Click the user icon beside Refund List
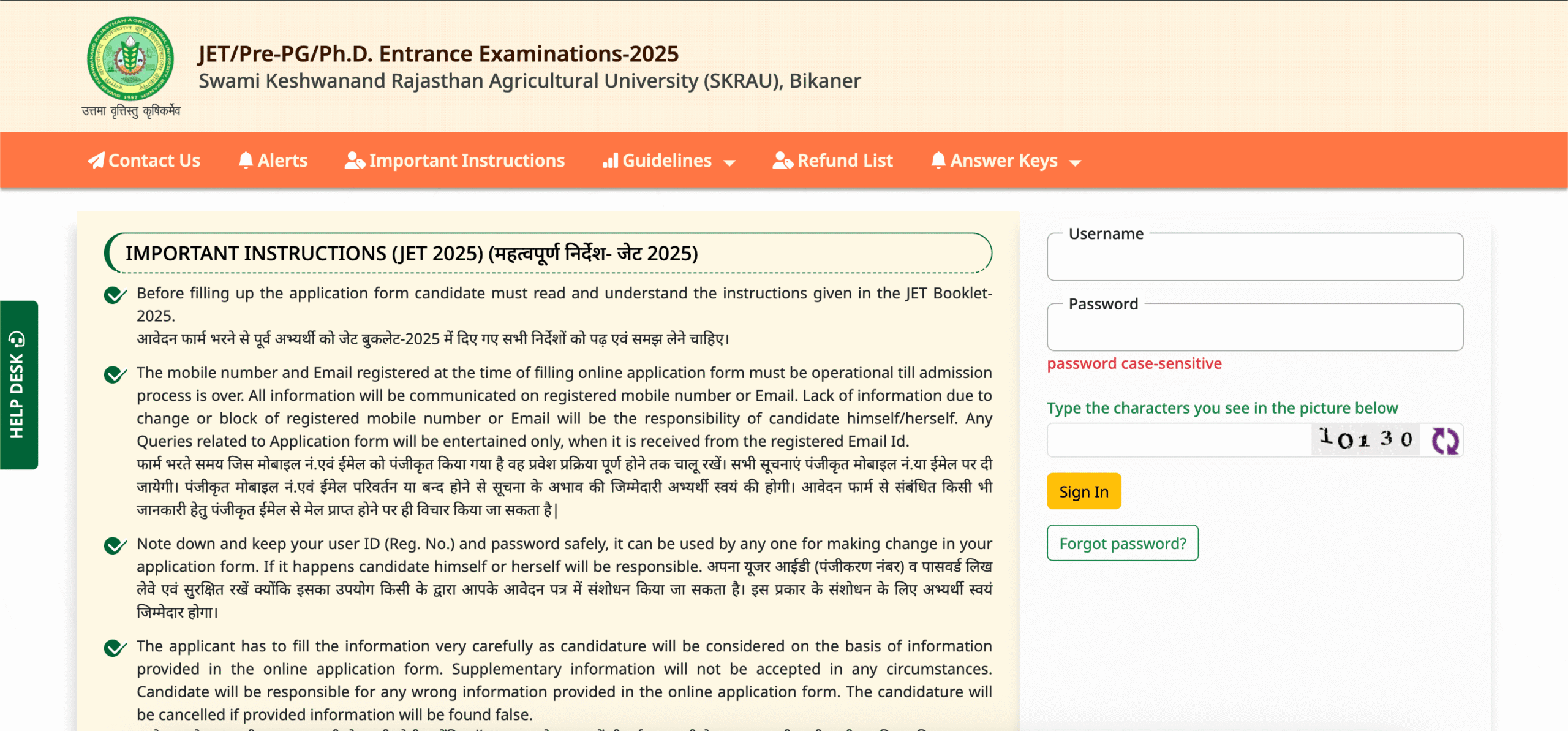Screen dimensions: 1568x731 click(783, 161)
